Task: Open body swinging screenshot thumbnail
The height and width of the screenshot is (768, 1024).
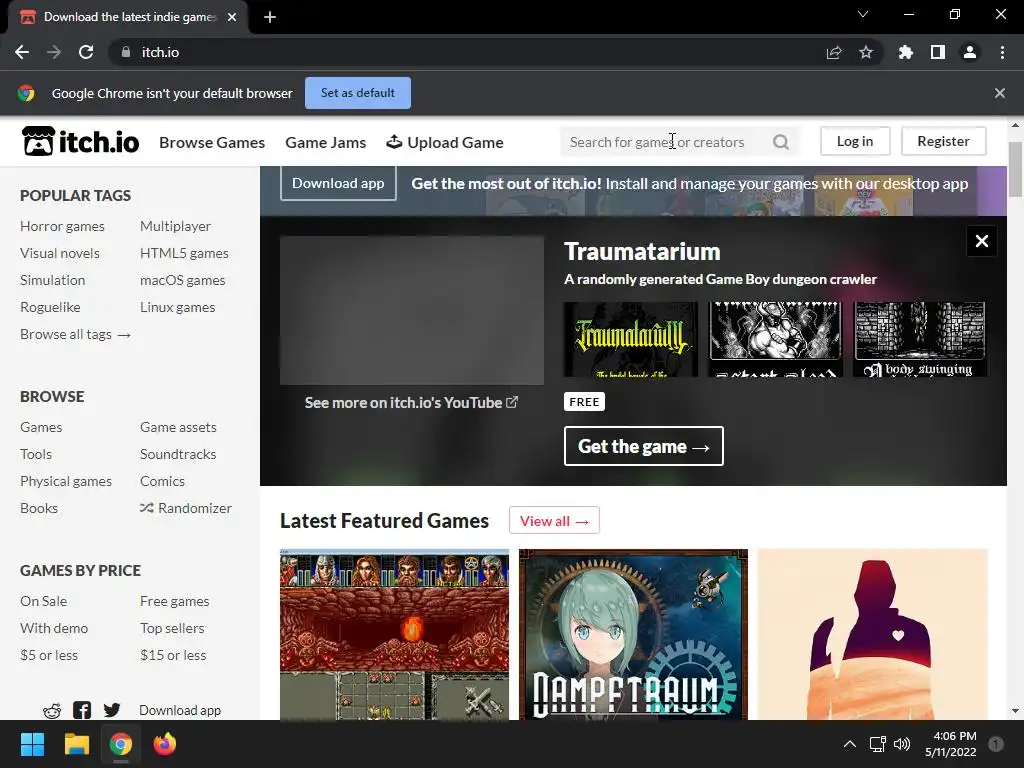Action: [x=920, y=339]
